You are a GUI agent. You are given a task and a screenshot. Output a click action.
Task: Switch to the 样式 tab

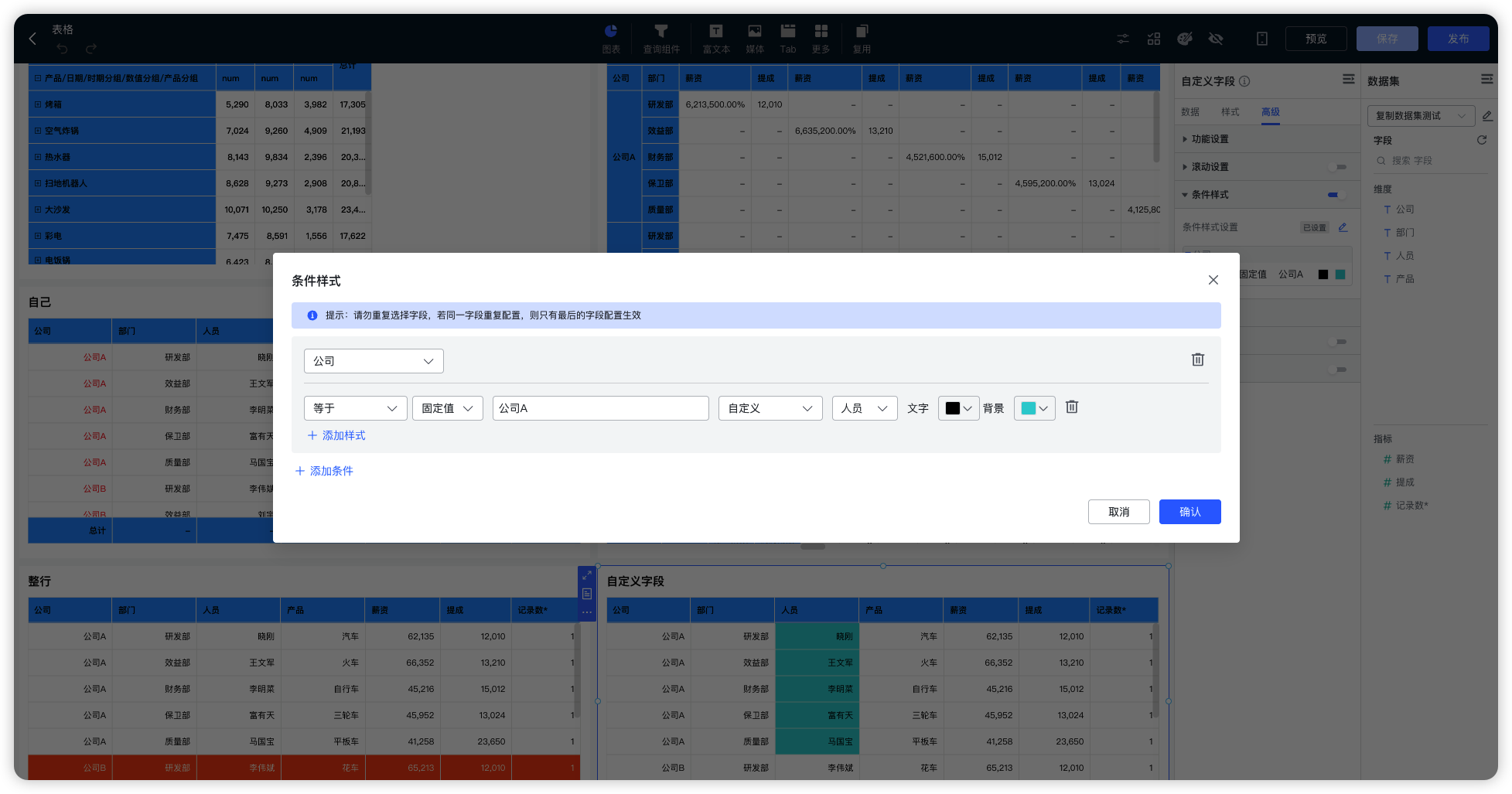click(x=1230, y=112)
